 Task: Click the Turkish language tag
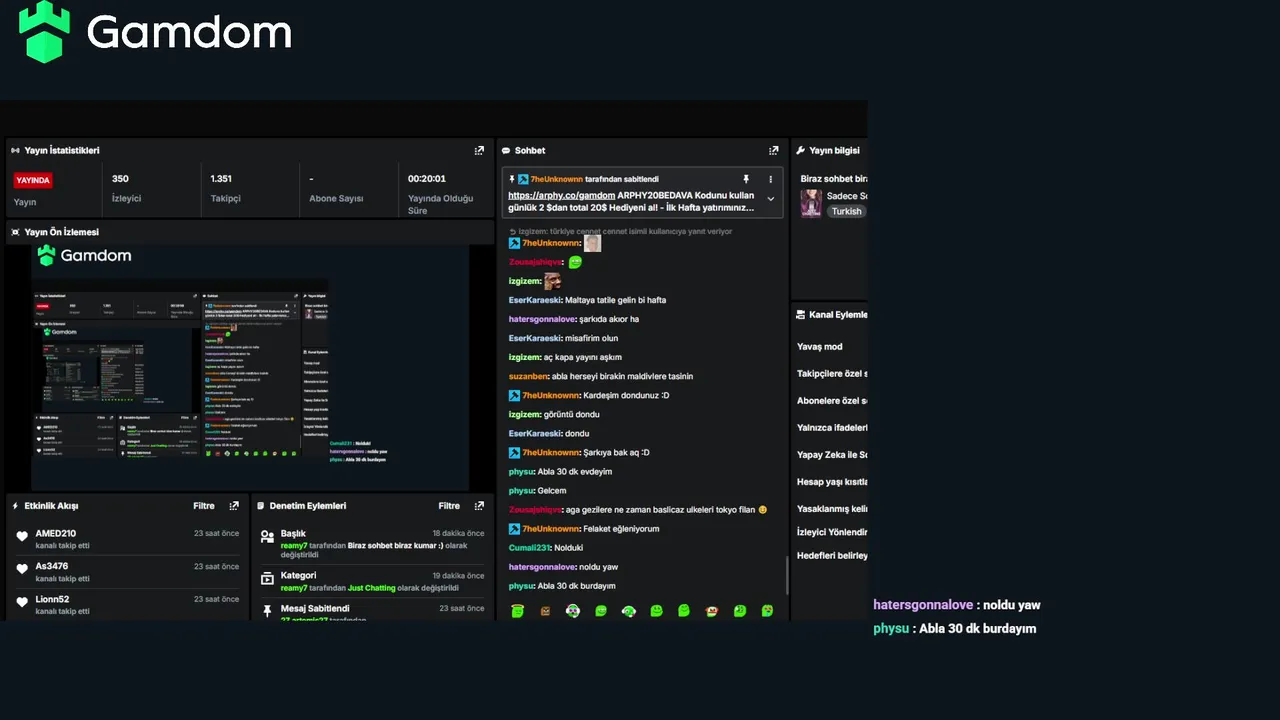846,211
